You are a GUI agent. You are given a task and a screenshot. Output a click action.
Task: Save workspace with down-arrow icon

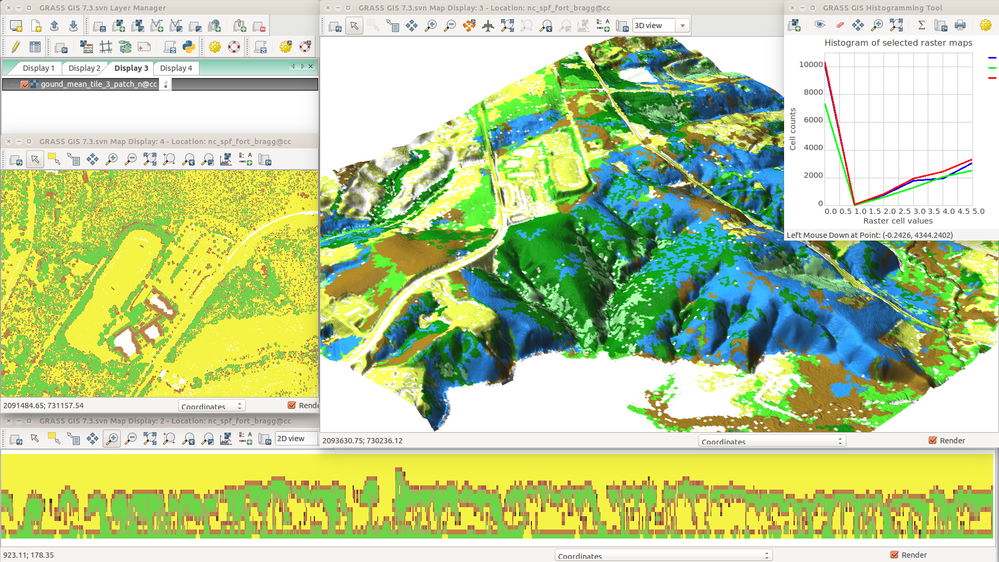(x=73, y=26)
